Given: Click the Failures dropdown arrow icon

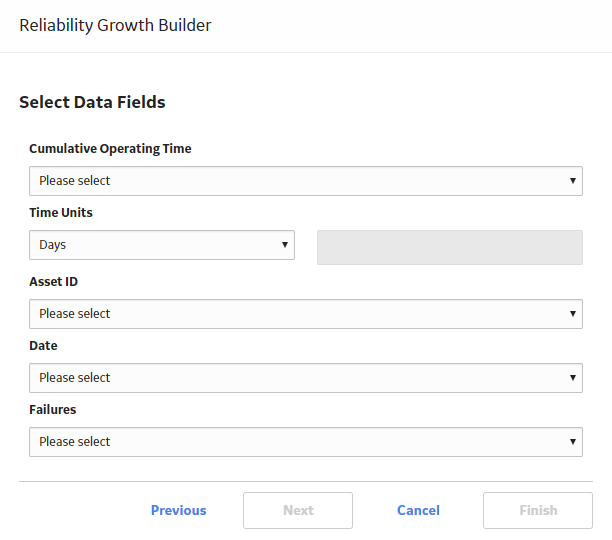Looking at the screenshot, I should tap(573, 442).
